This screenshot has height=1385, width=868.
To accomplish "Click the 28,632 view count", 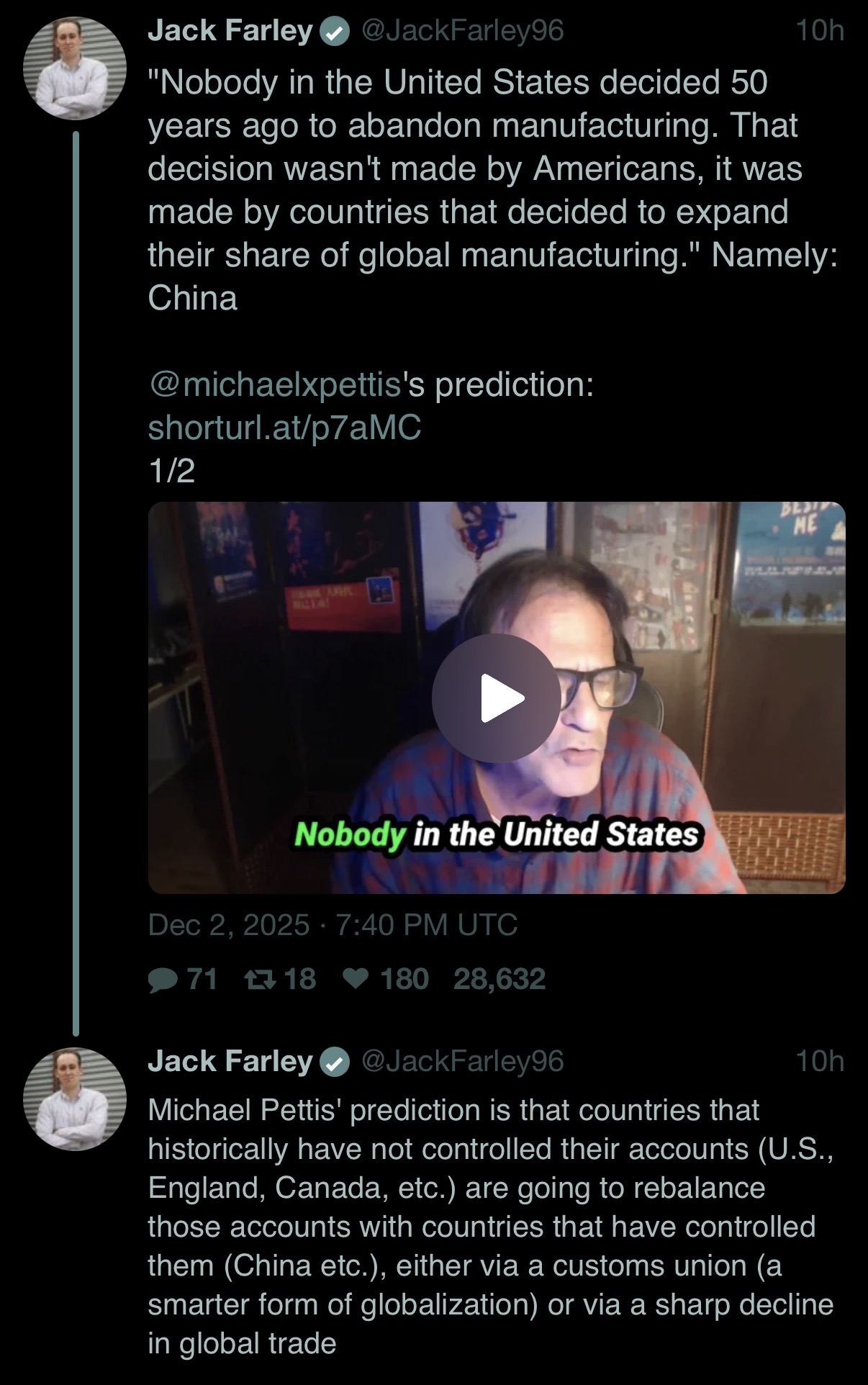I will (x=499, y=979).
